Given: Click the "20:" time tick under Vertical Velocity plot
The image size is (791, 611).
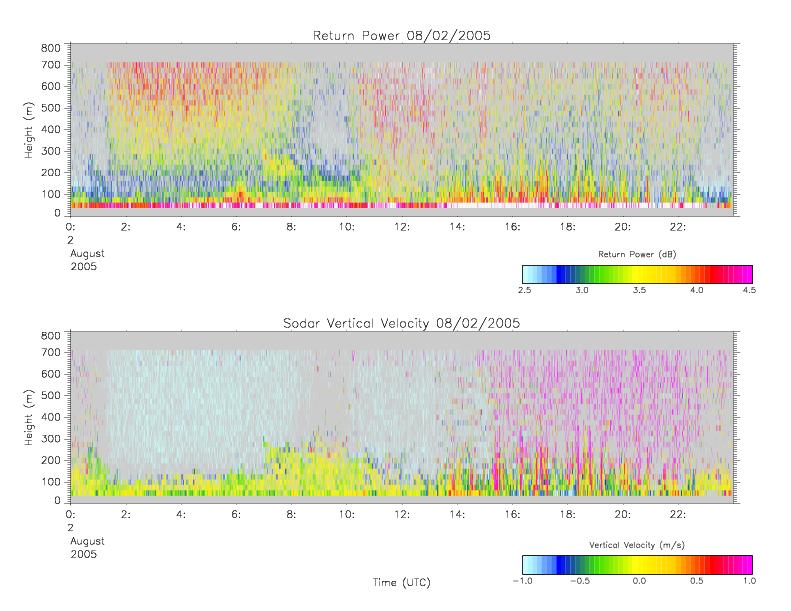Looking at the screenshot, I should click(x=623, y=515).
